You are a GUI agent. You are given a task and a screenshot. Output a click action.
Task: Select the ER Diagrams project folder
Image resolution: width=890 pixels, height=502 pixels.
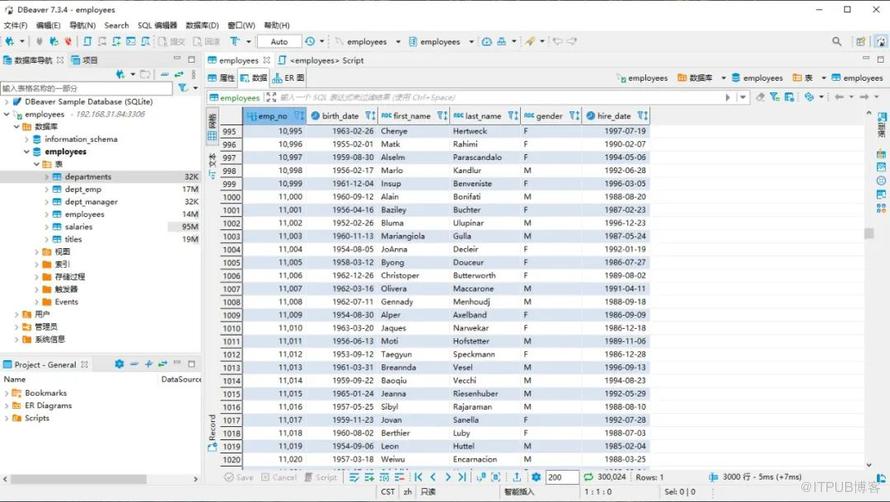point(48,405)
